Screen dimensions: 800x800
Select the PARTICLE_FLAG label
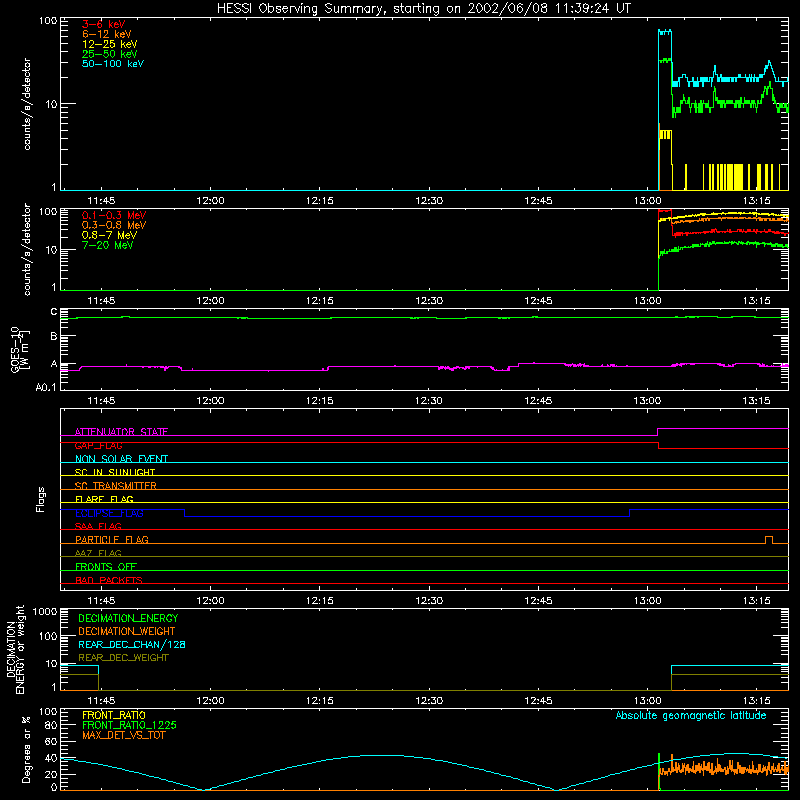click(x=112, y=539)
